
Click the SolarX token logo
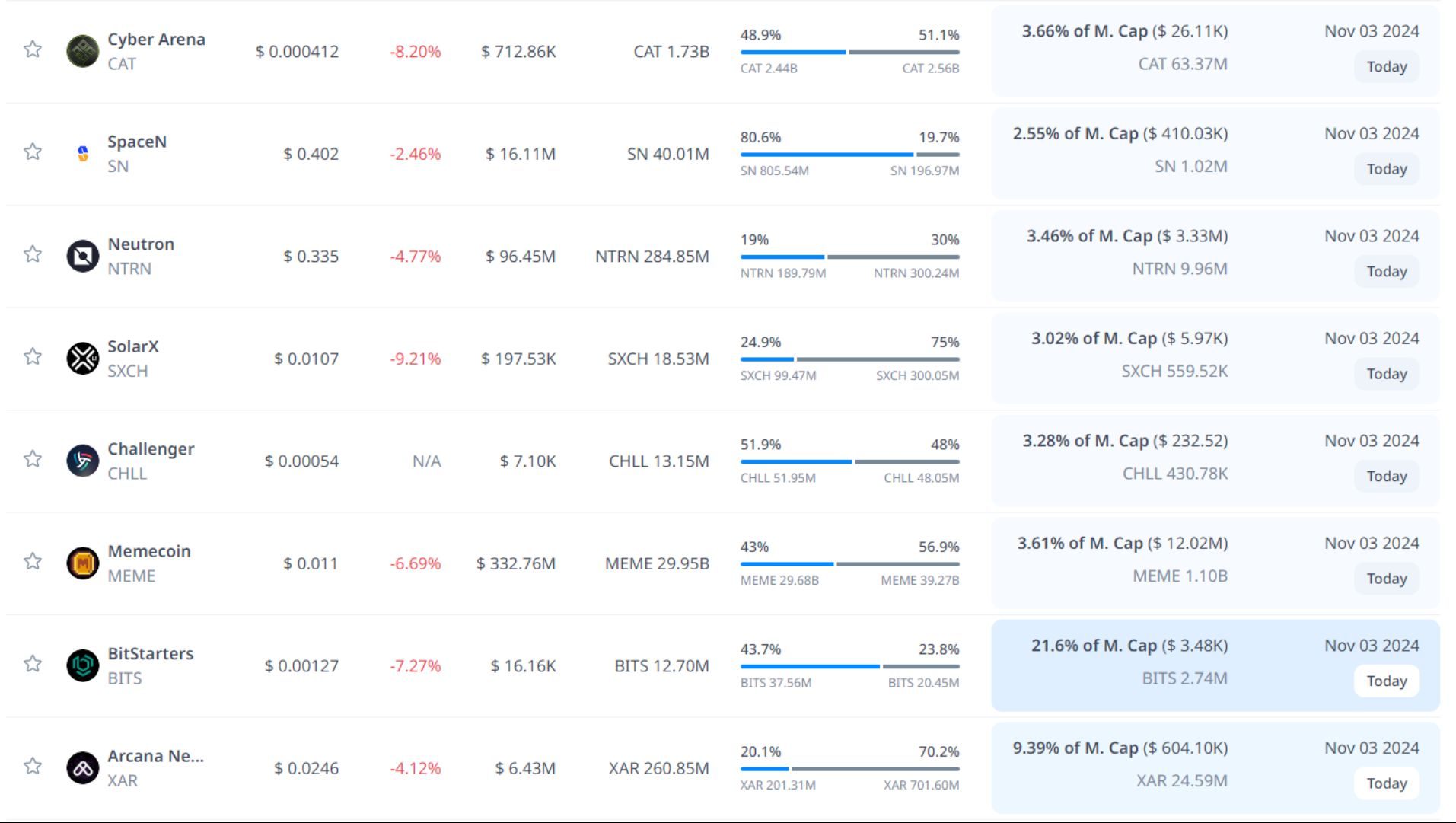tap(82, 359)
